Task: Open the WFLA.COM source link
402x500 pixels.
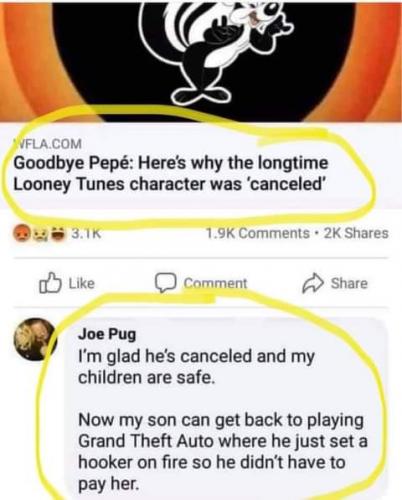Action: (47, 144)
